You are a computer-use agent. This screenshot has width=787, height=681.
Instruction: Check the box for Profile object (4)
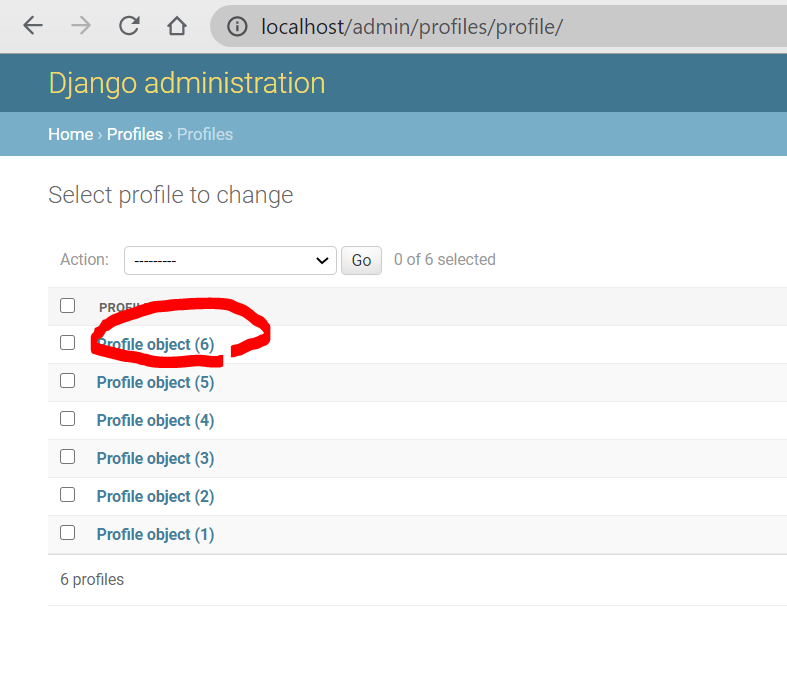(x=67, y=419)
